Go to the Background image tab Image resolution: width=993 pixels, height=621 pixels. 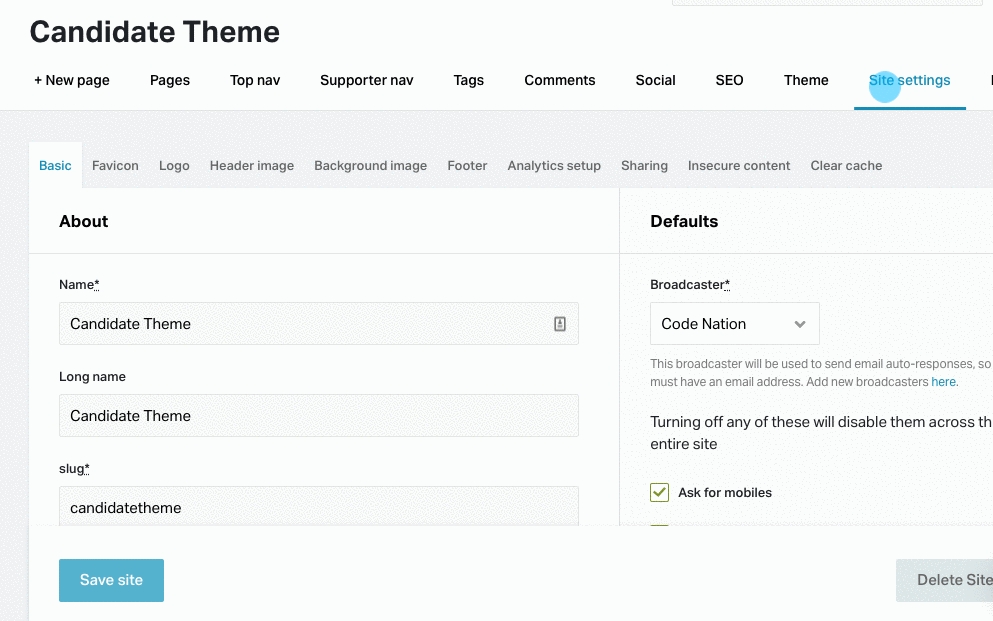370,166
